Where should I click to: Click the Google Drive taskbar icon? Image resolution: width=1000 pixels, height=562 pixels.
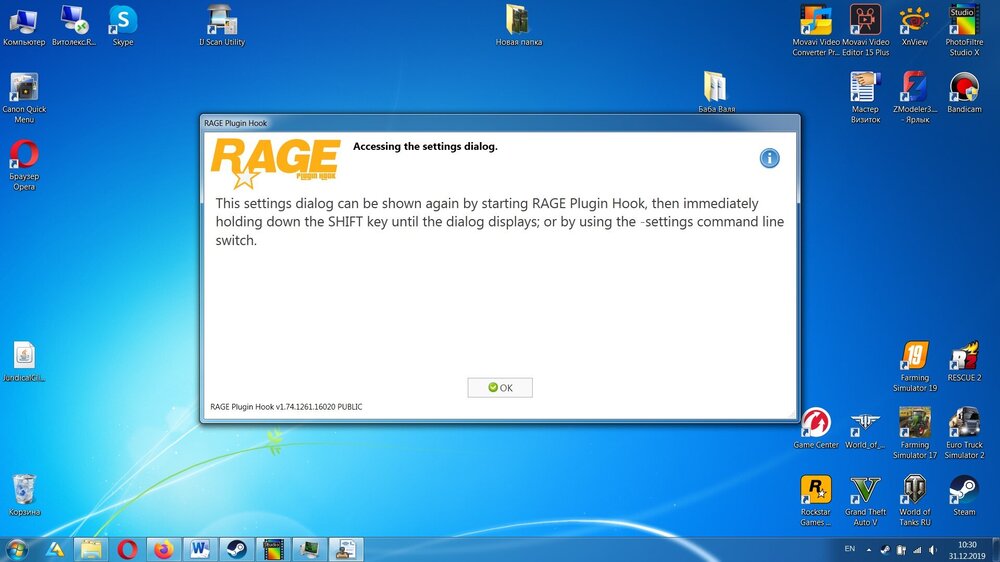[x=55, y=549]
